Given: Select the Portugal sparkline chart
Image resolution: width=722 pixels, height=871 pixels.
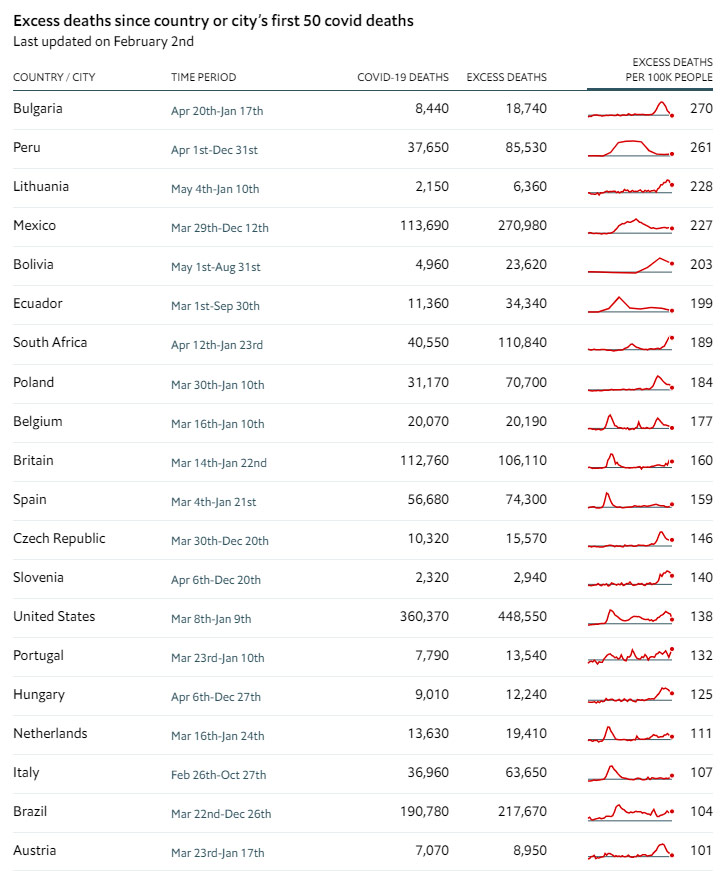Looking at the screenshot, I should (631, 656).
